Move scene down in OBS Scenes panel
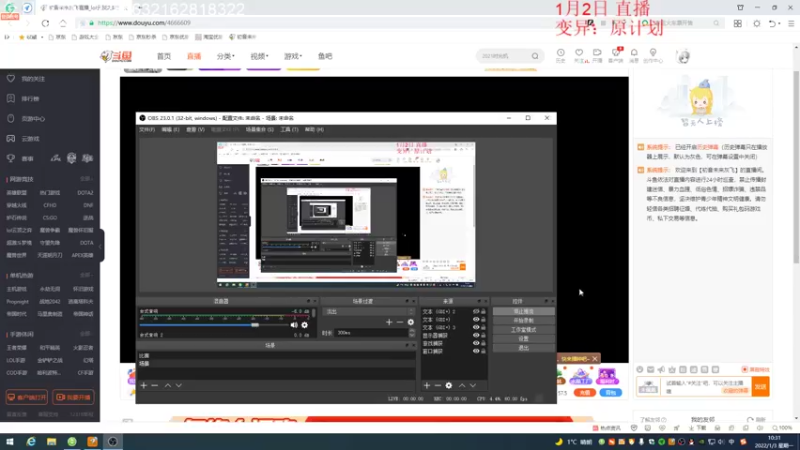 click(x=179, y=385)
